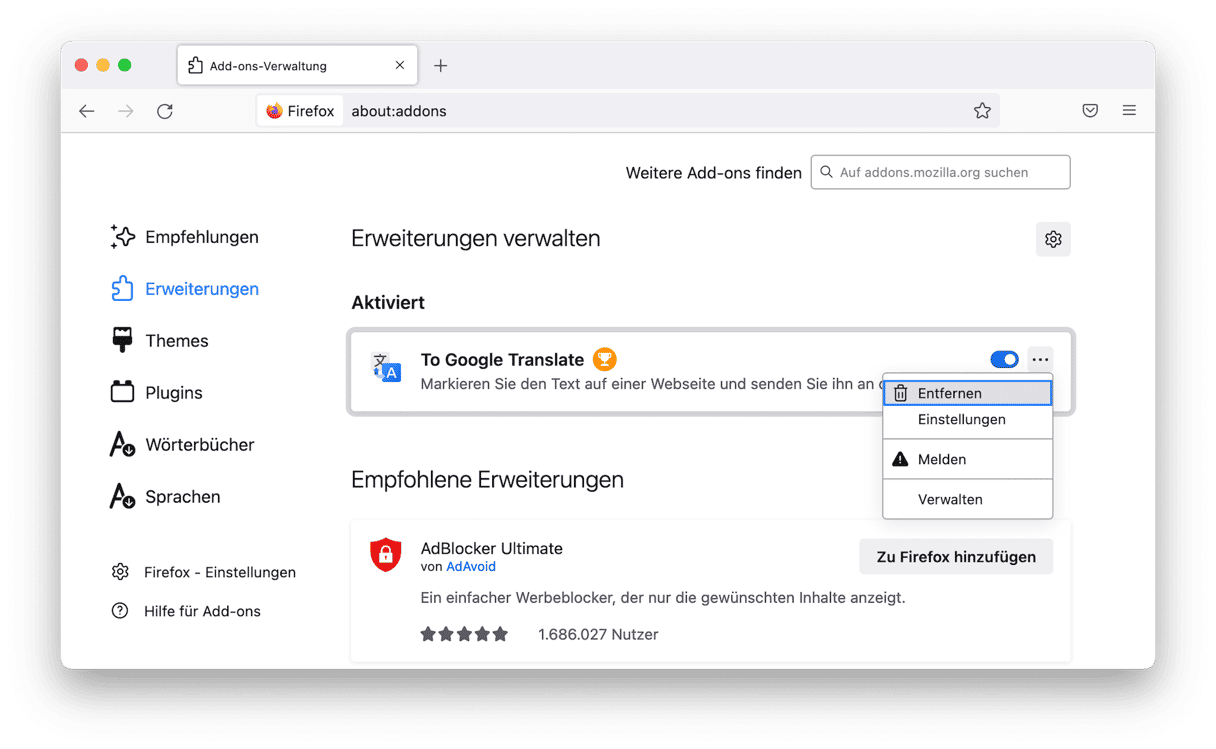This screenshot has width=1216, height=749.
Task: Click the 1.686.027 Nutzer text
Action: [598, 634]
